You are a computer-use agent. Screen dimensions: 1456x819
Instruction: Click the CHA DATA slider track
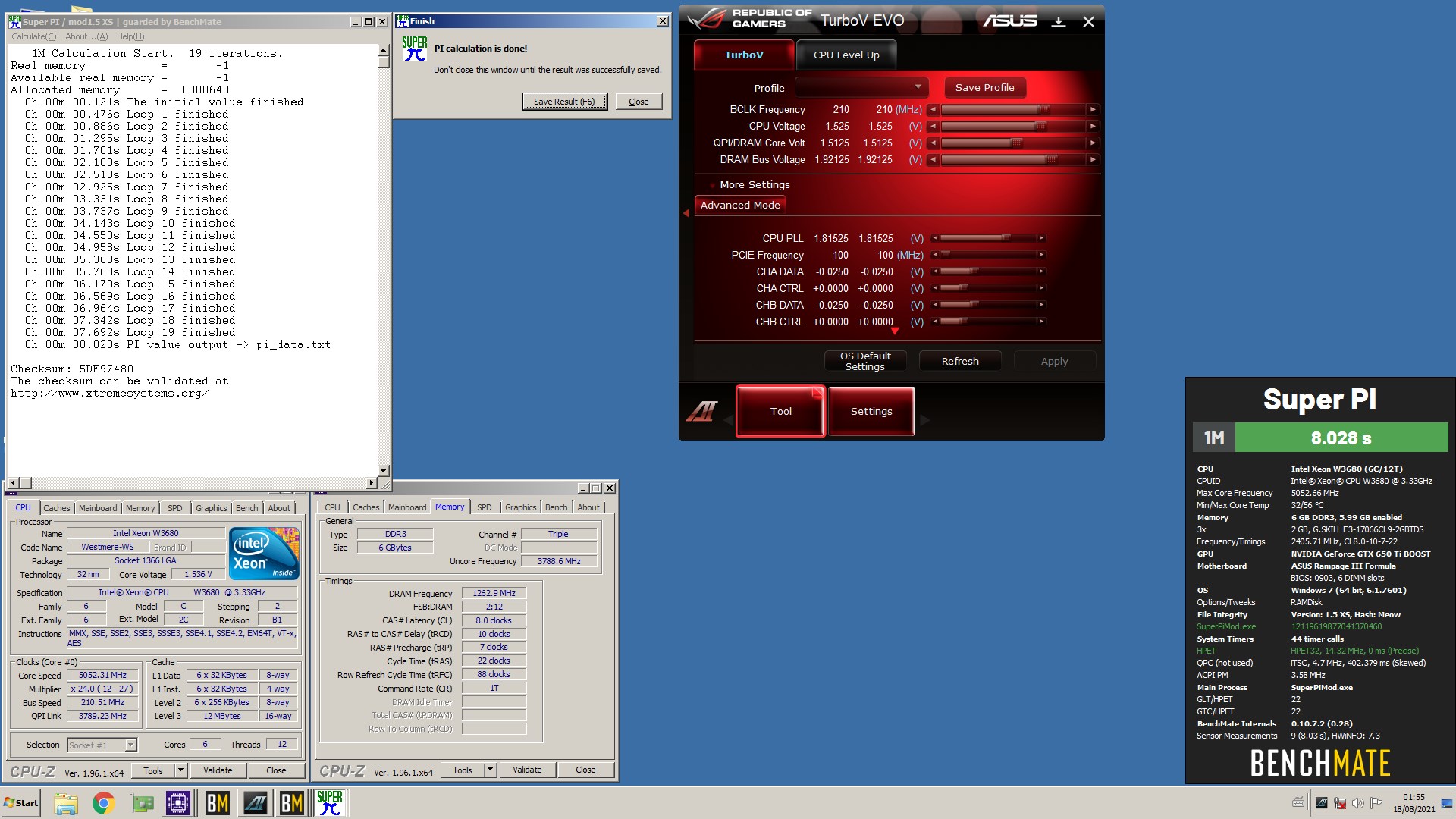point(988,271)
